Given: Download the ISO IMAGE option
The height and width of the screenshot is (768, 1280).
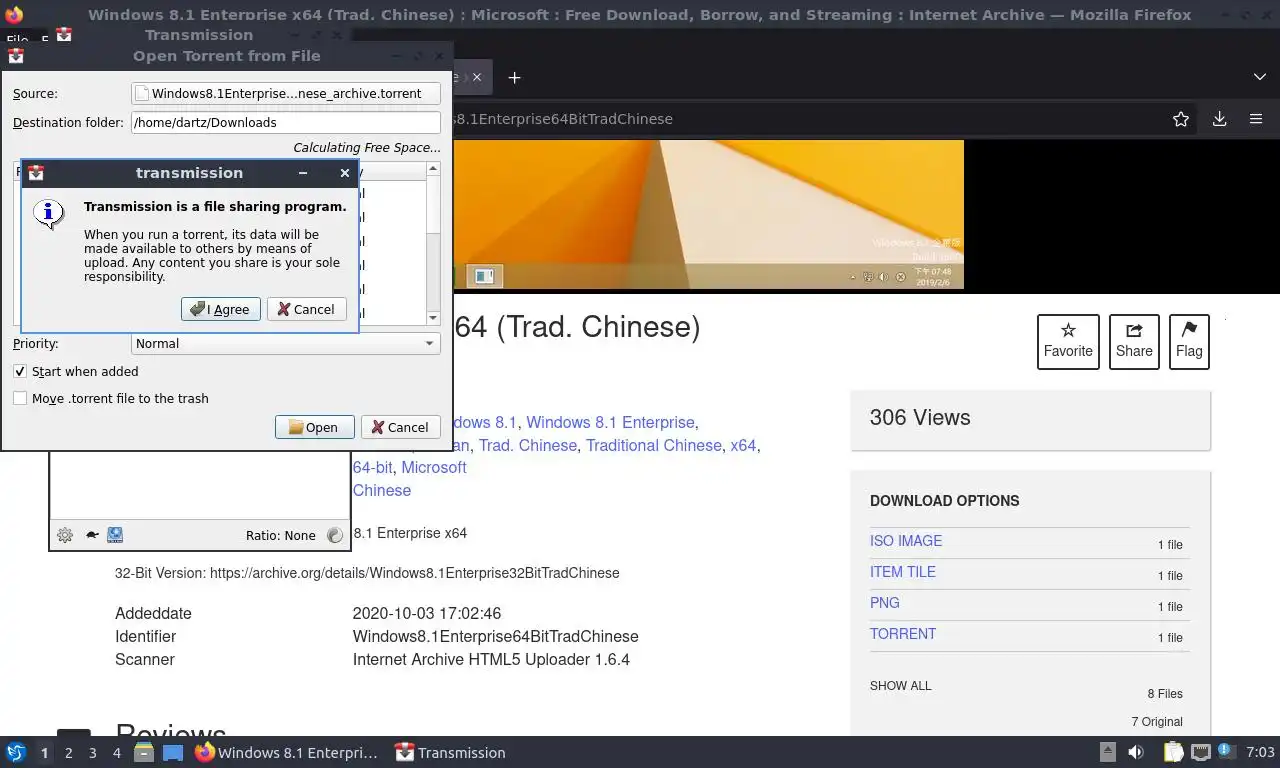Looking at the screenshot, I should click(x=906, y=541).
